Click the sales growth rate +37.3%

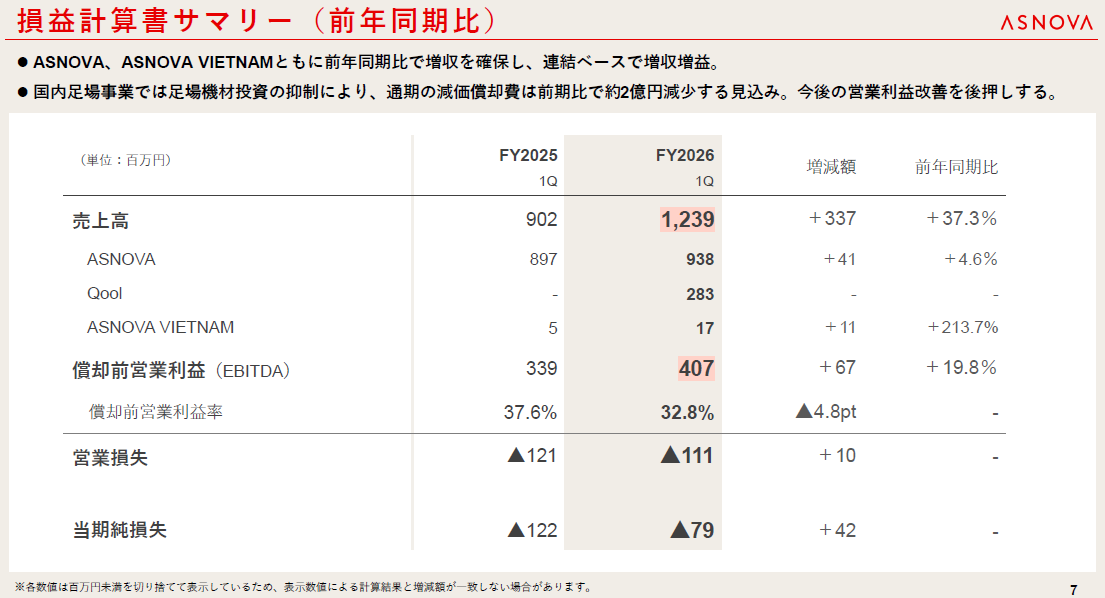(961, 218)
